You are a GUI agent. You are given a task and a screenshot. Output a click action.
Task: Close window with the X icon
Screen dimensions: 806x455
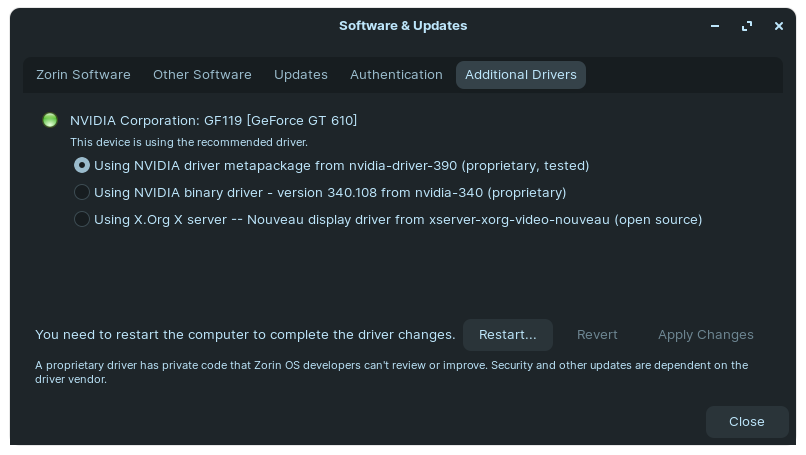pos(779,26)
